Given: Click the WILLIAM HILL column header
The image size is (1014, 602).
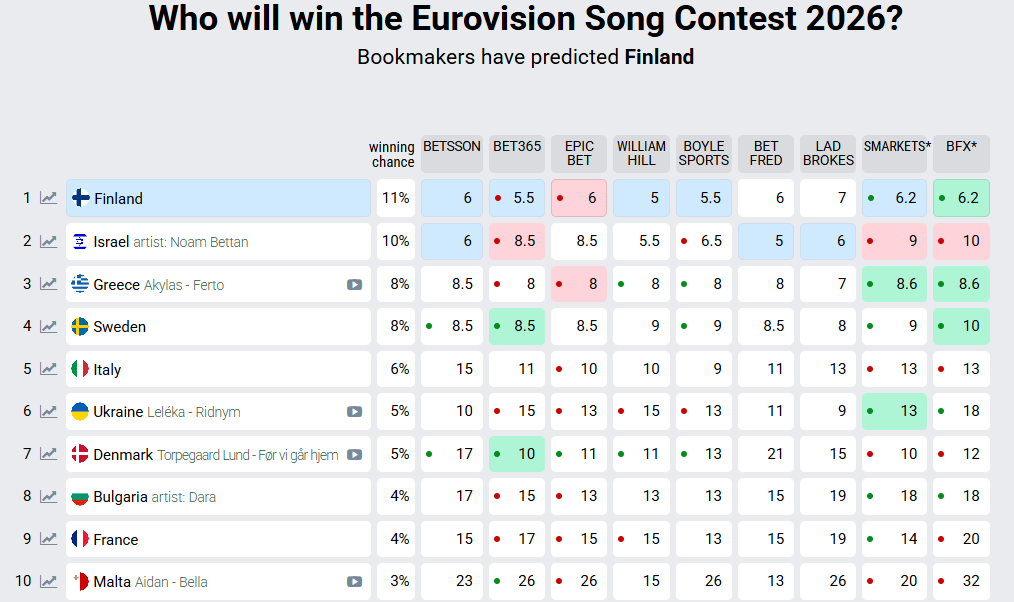Looking at the screenshot, I should [641, 153].
